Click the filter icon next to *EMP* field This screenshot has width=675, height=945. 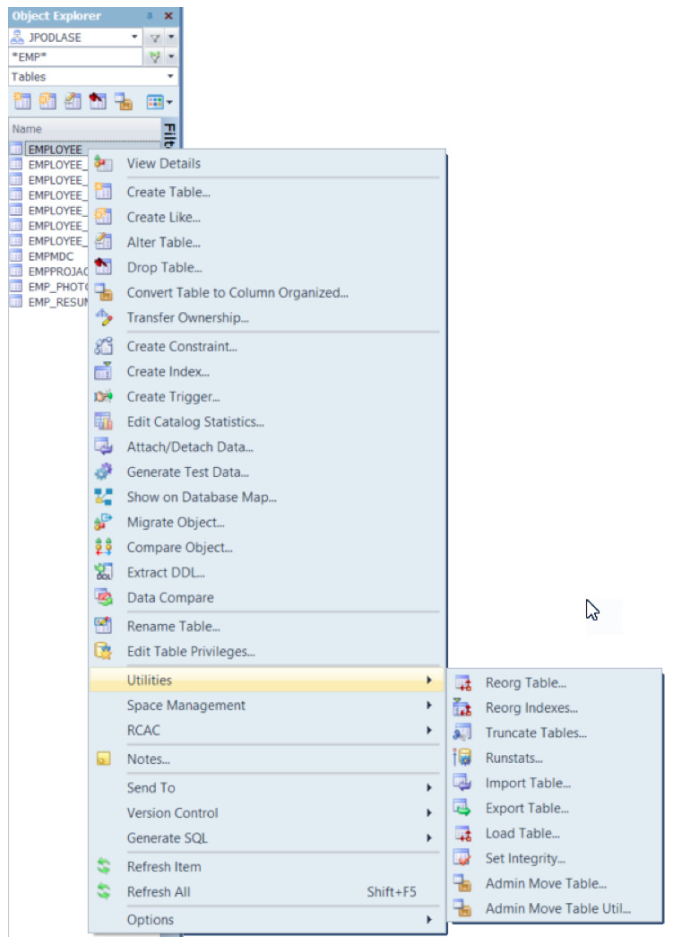pyautogui.click(x=155, y=57)
